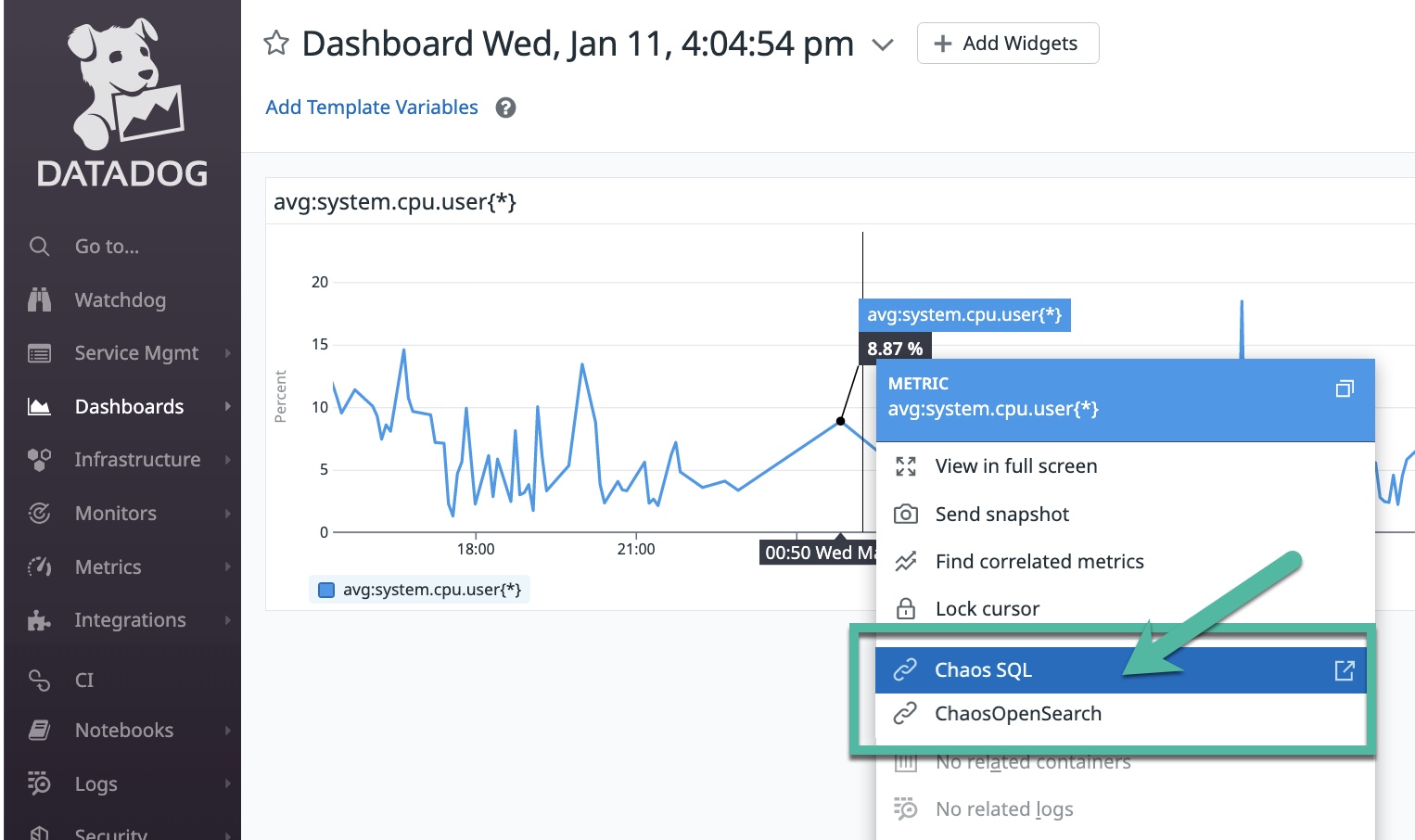The height and width of the screenshot is (840, 1415).
Task: Click the Go to search magnifier icon
Action: coord(39,247)
